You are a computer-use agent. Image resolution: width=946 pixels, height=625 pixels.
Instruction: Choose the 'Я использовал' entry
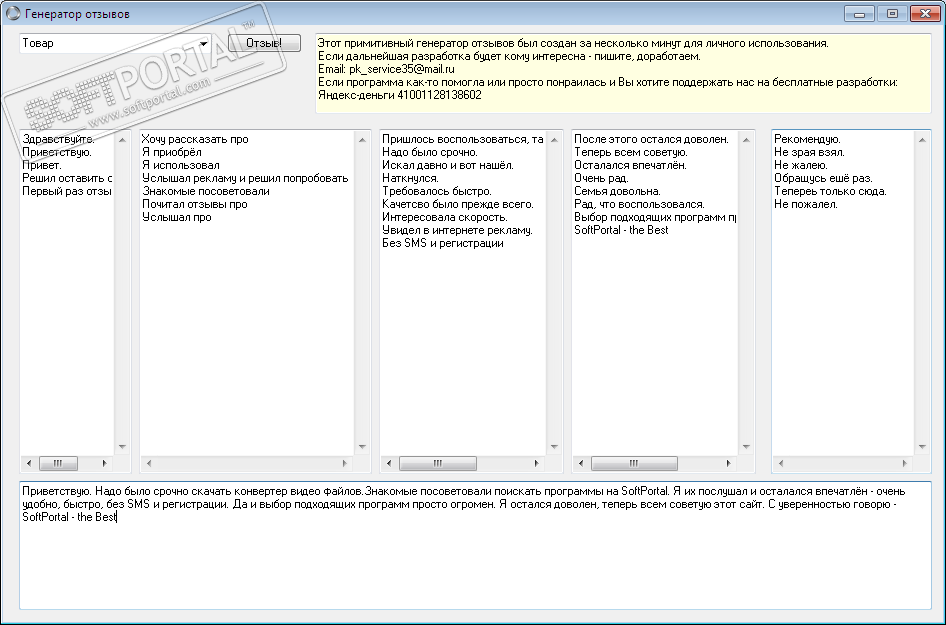point(181,165)
